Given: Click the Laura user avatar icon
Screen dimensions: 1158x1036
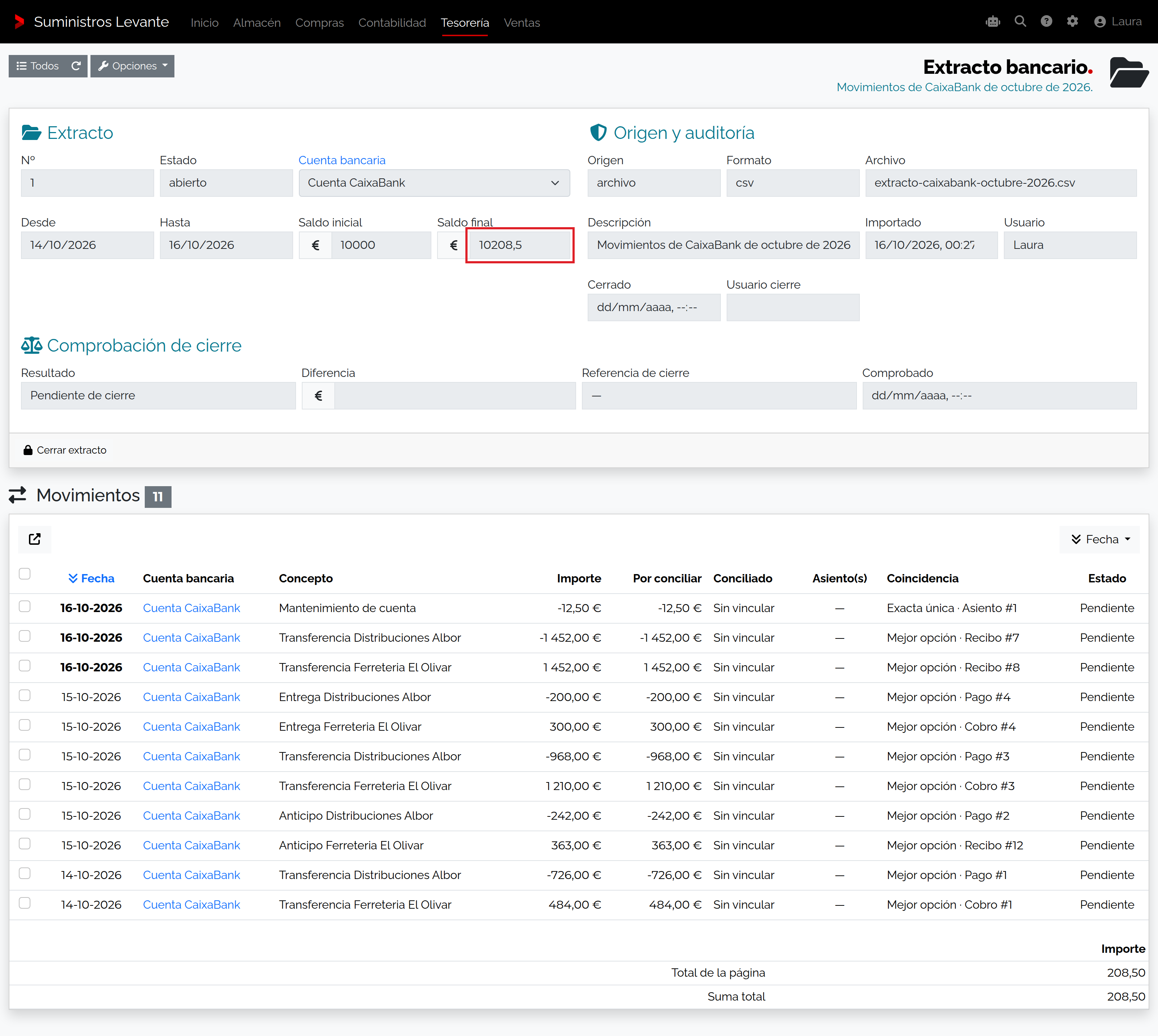Looking at the screenshot, I should coord(1100,22).
